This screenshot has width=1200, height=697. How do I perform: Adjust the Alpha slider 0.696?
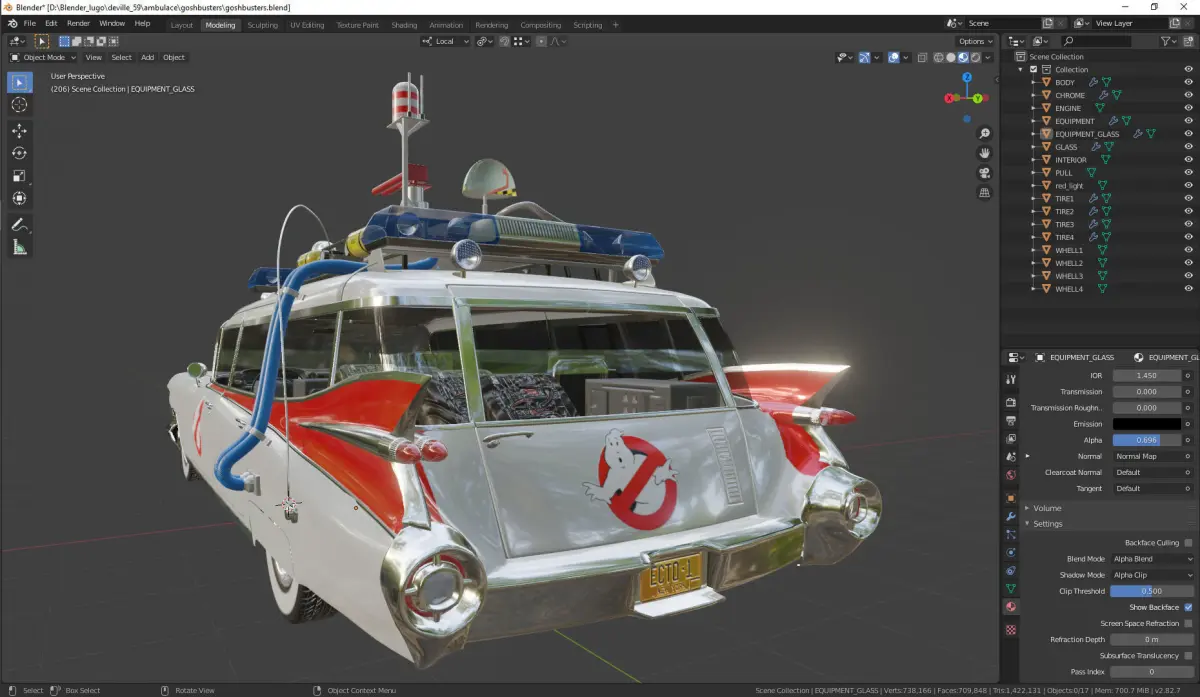coord(1148,440)
